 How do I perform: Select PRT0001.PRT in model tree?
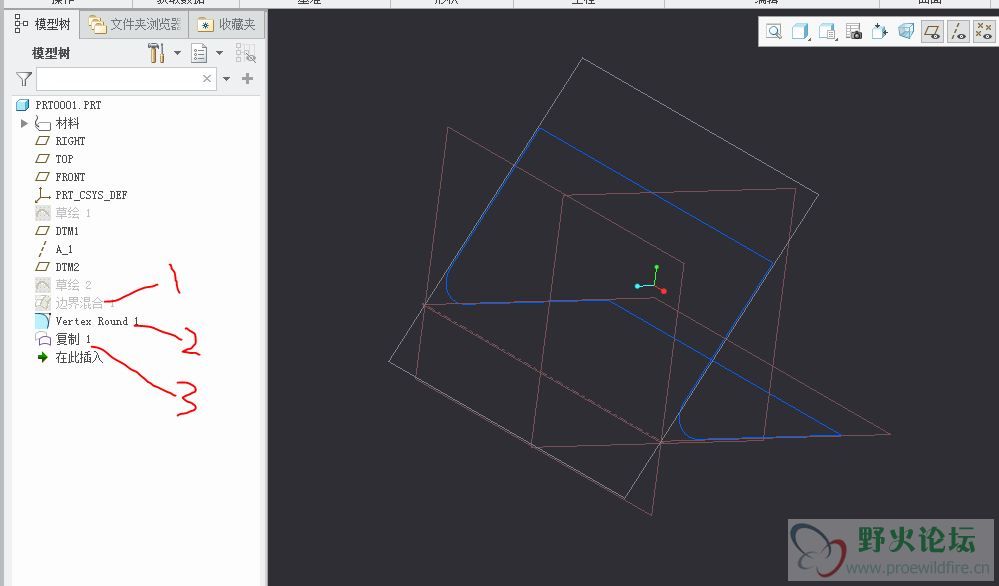(68, 104)
